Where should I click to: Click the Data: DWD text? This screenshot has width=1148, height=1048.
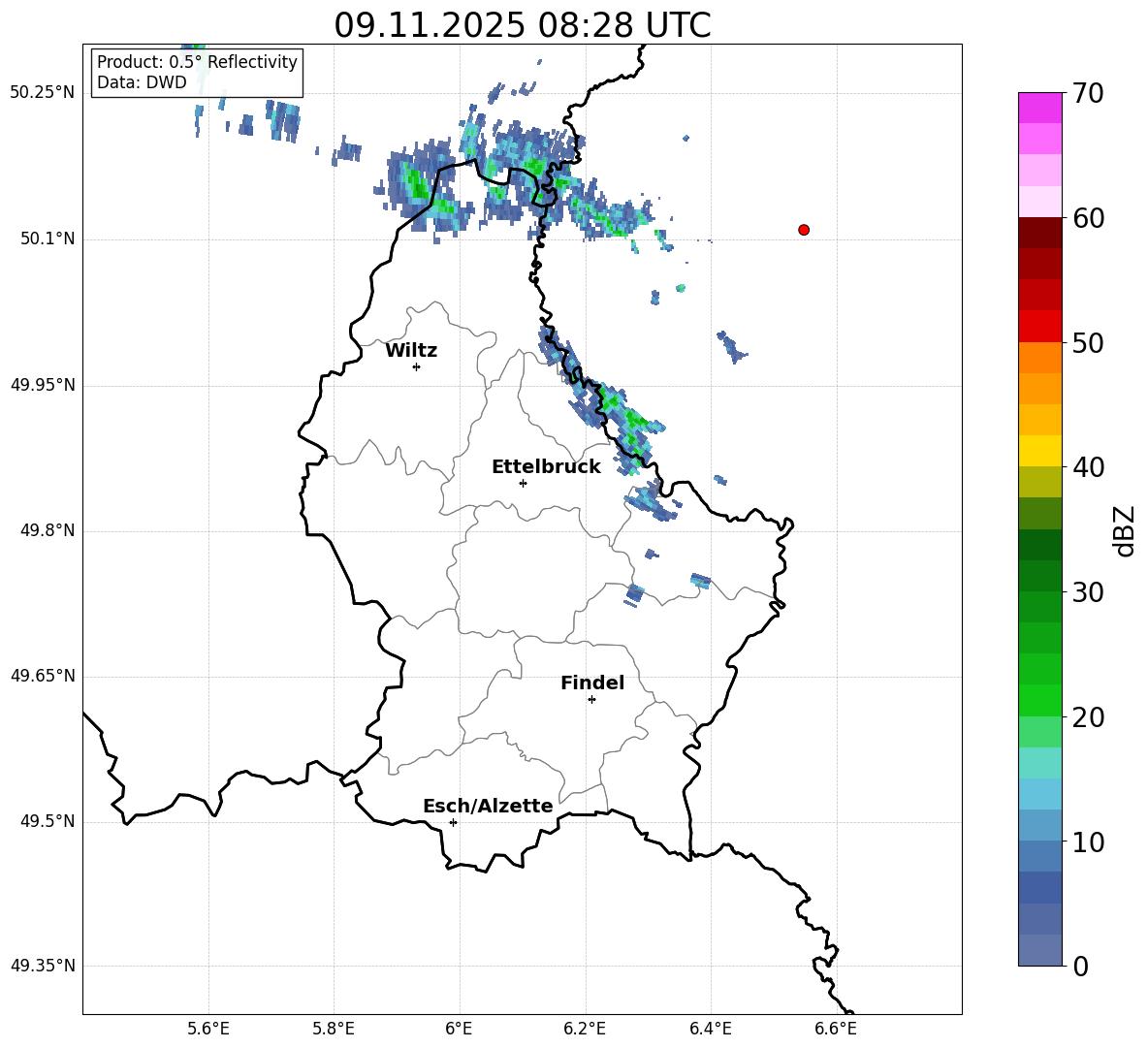point(142,82)
